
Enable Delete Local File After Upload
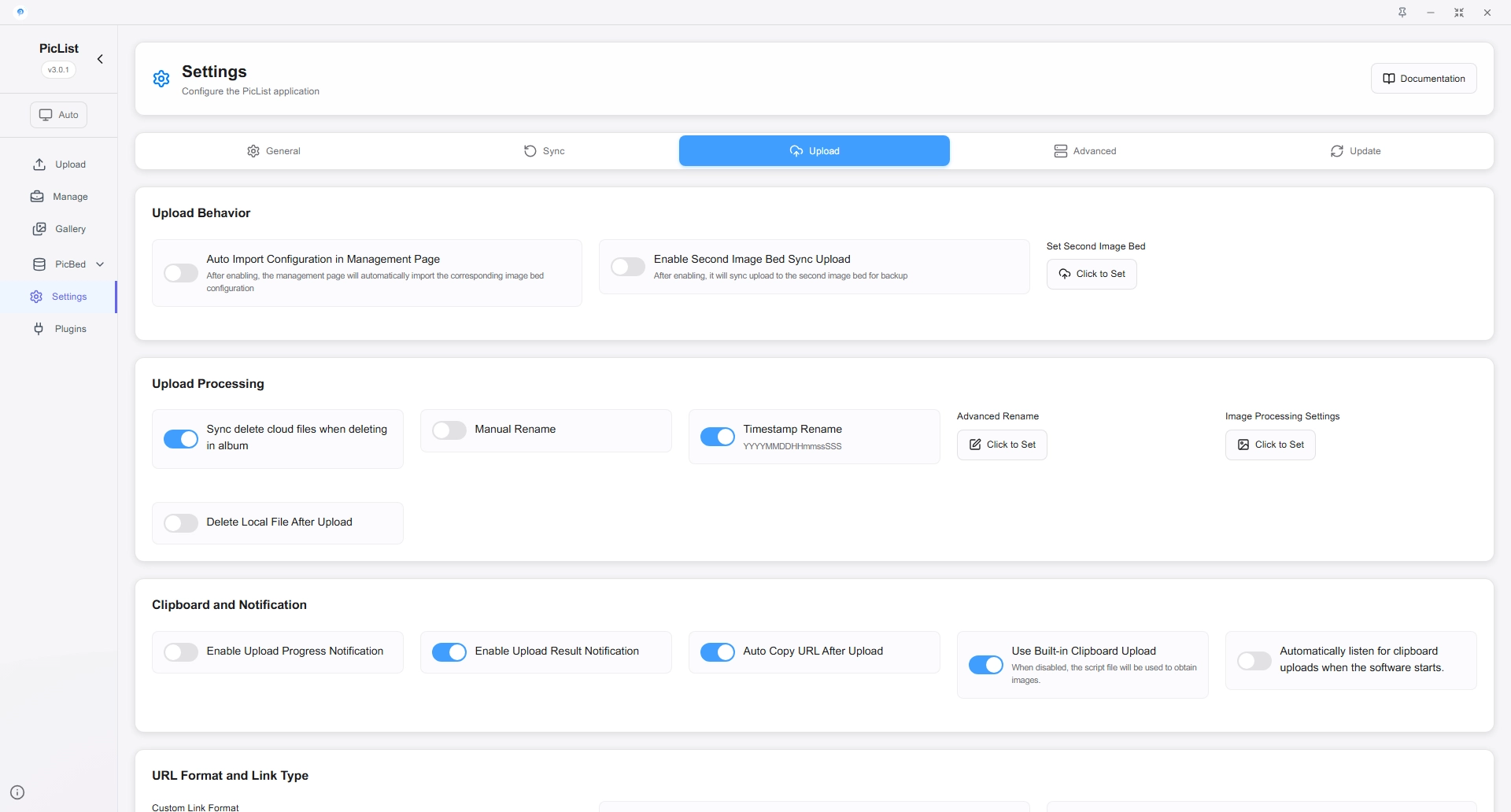coord(181,523)
